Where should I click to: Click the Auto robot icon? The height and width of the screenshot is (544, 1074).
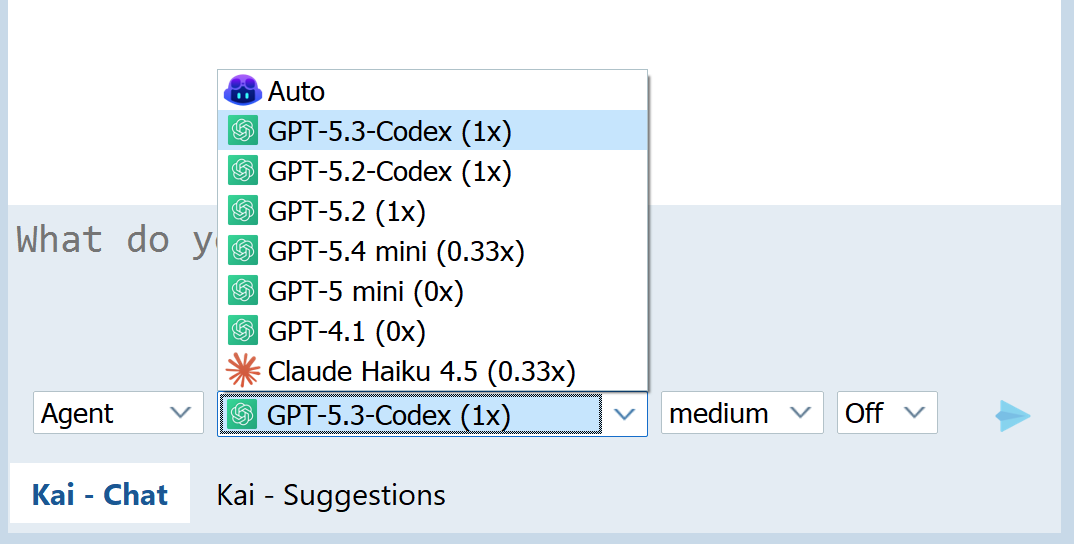(x=242, y=90)
